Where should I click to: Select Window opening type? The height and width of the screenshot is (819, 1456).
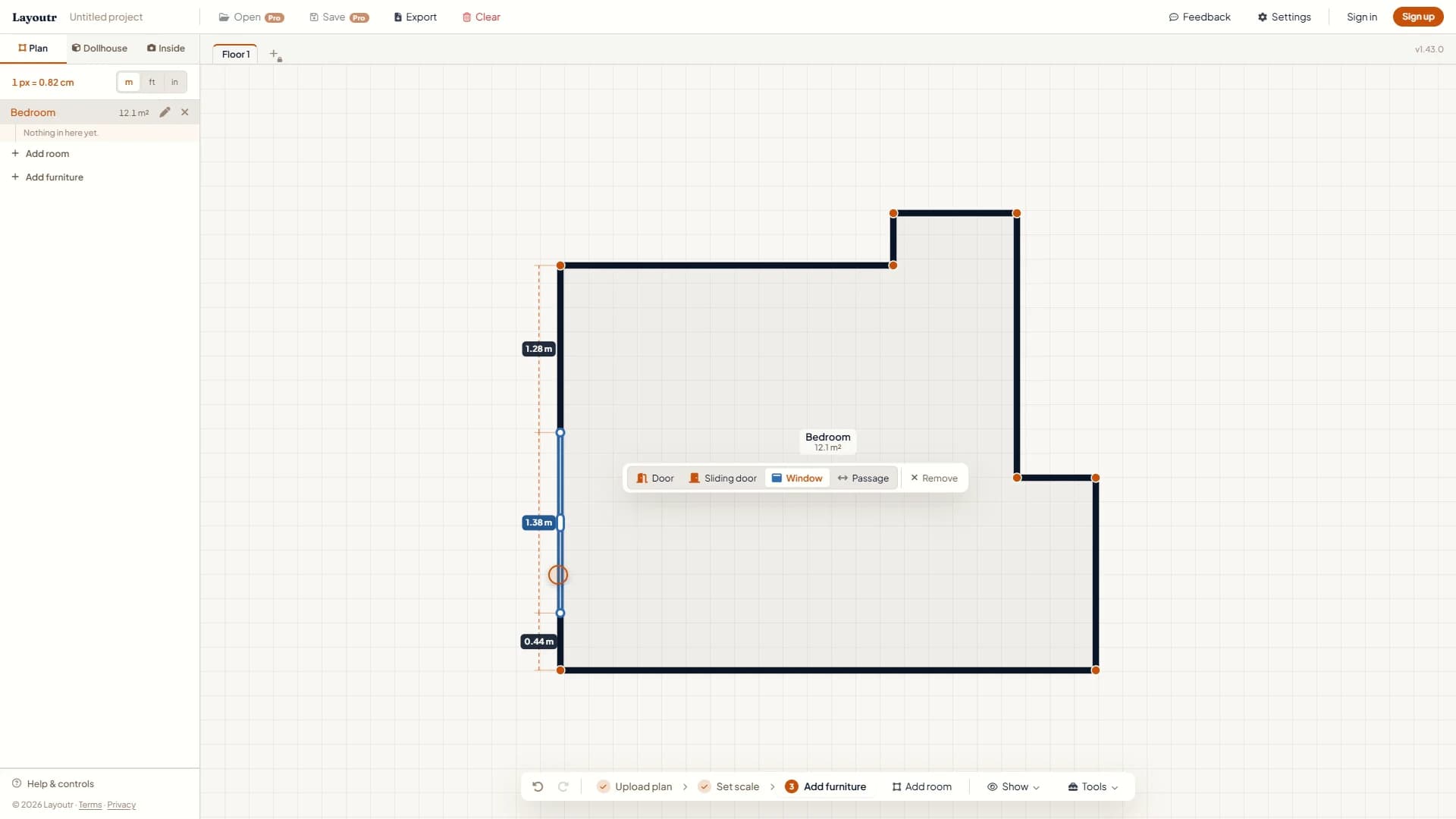tap(797, 479)
